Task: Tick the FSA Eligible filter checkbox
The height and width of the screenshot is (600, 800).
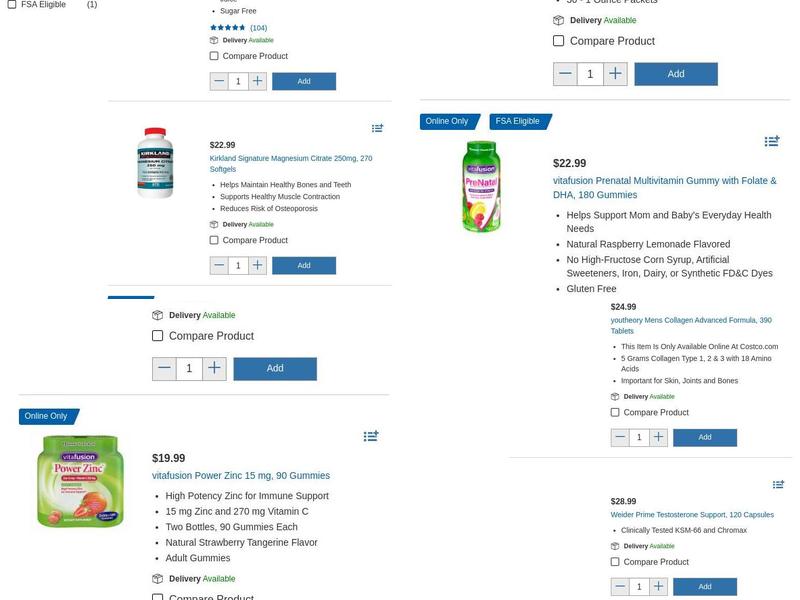Action: point(12,5)
